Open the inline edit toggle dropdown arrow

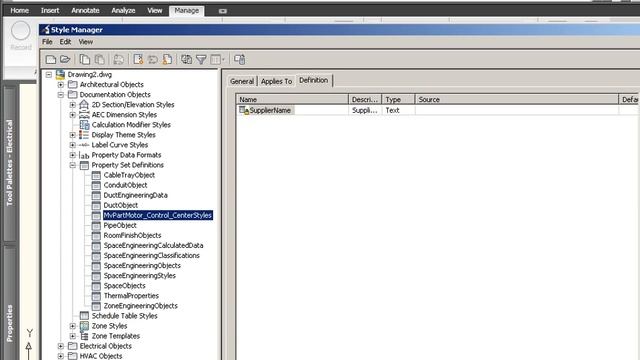[223, 60]
